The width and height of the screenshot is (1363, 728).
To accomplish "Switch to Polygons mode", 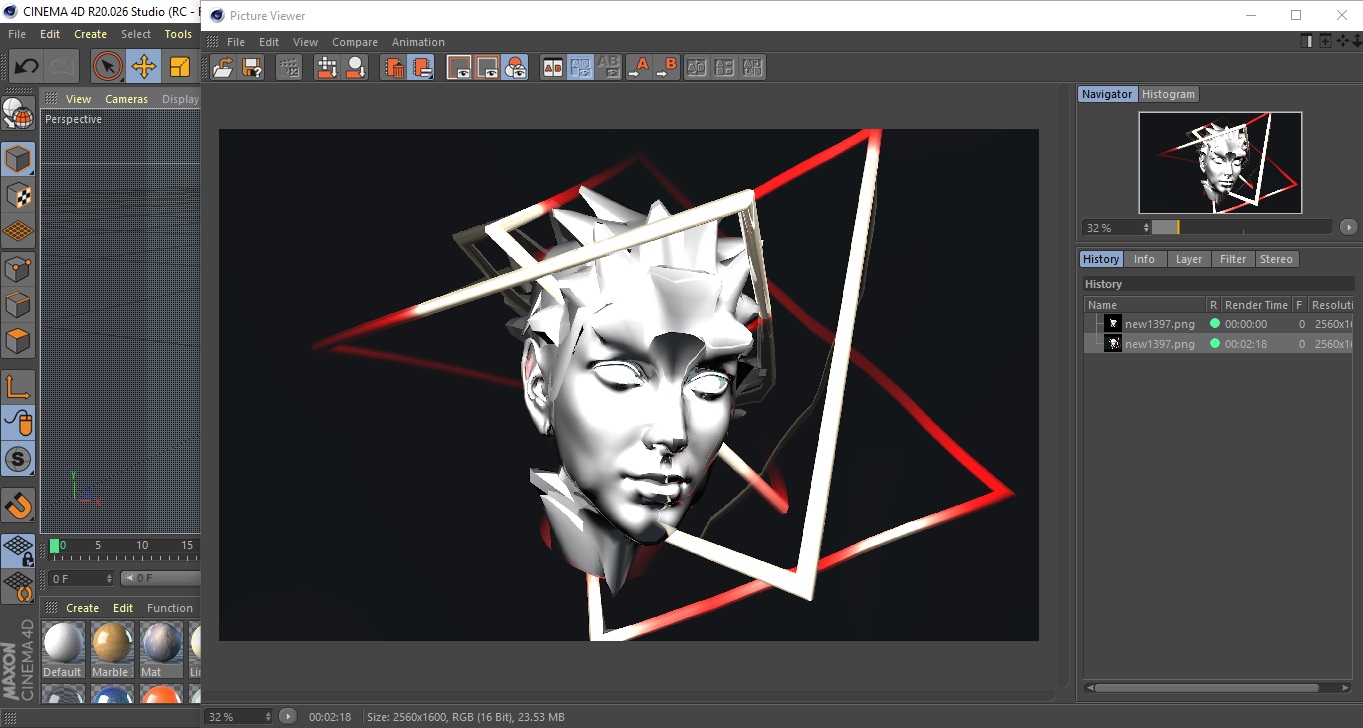I will click(x=18, y=341).
